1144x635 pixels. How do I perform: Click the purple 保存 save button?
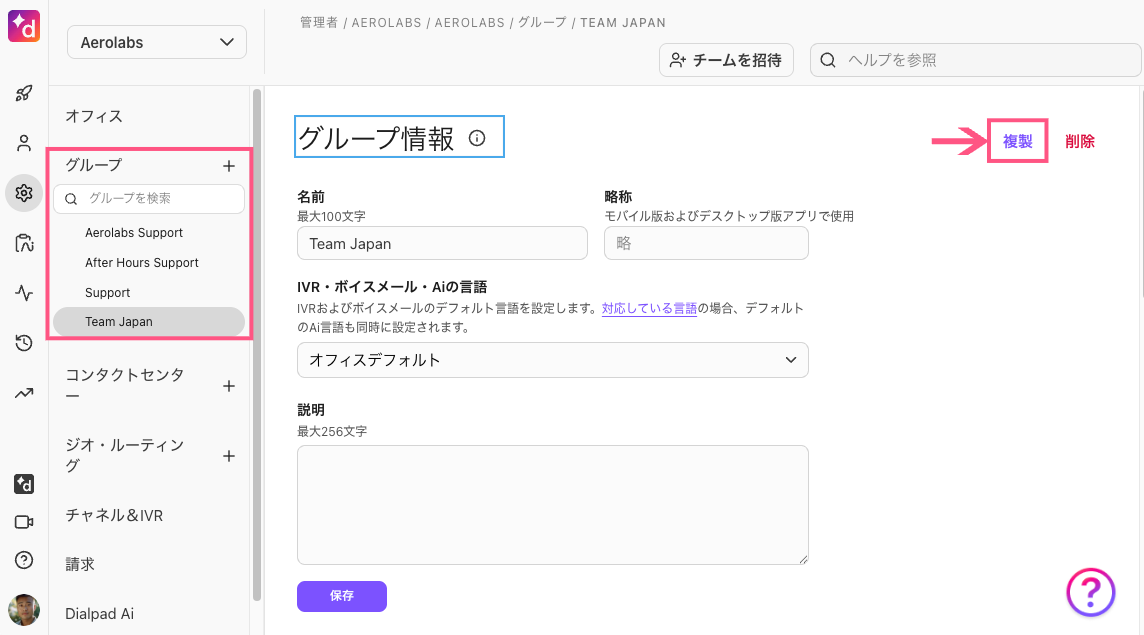(341, 596)
